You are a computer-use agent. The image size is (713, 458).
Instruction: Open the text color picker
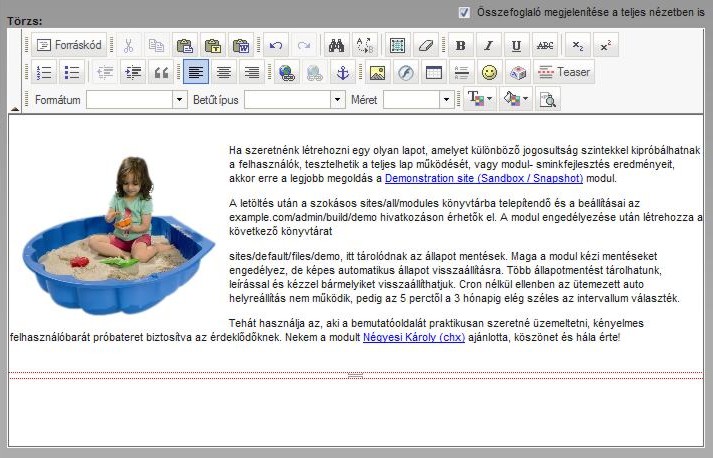(x=480, y=99)
